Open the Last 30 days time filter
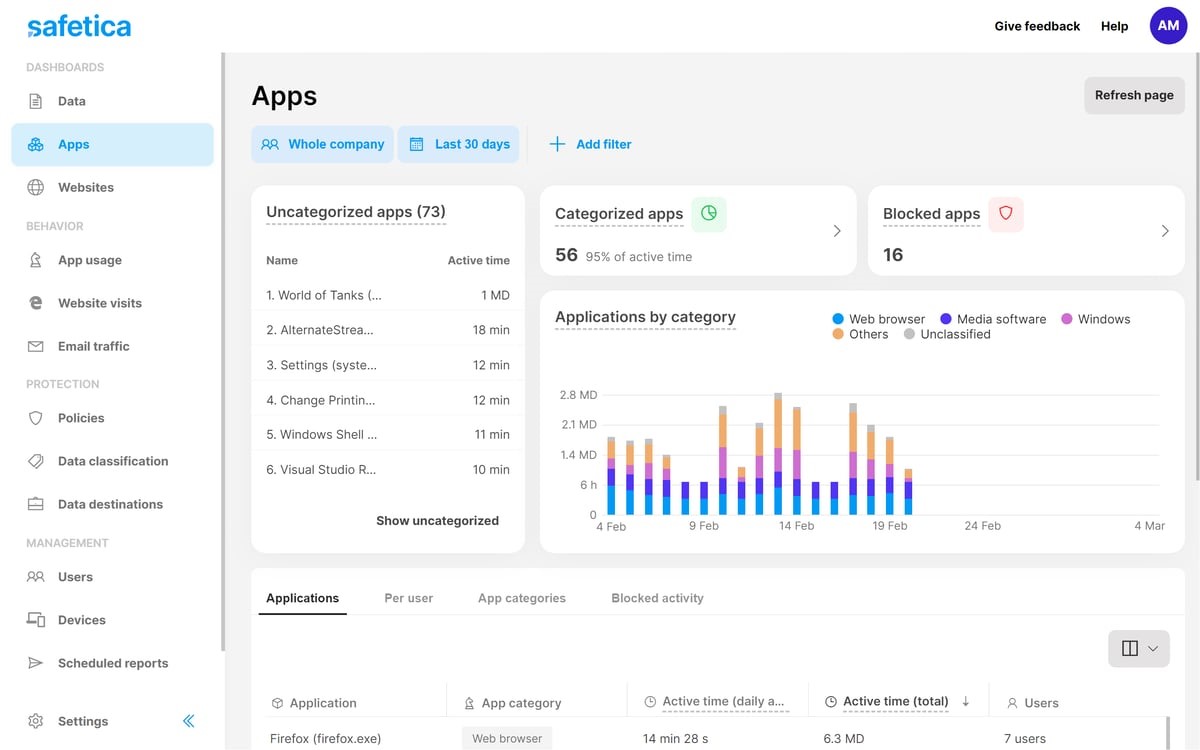This screenshot has height=750, width=1200. pos(459,144)
